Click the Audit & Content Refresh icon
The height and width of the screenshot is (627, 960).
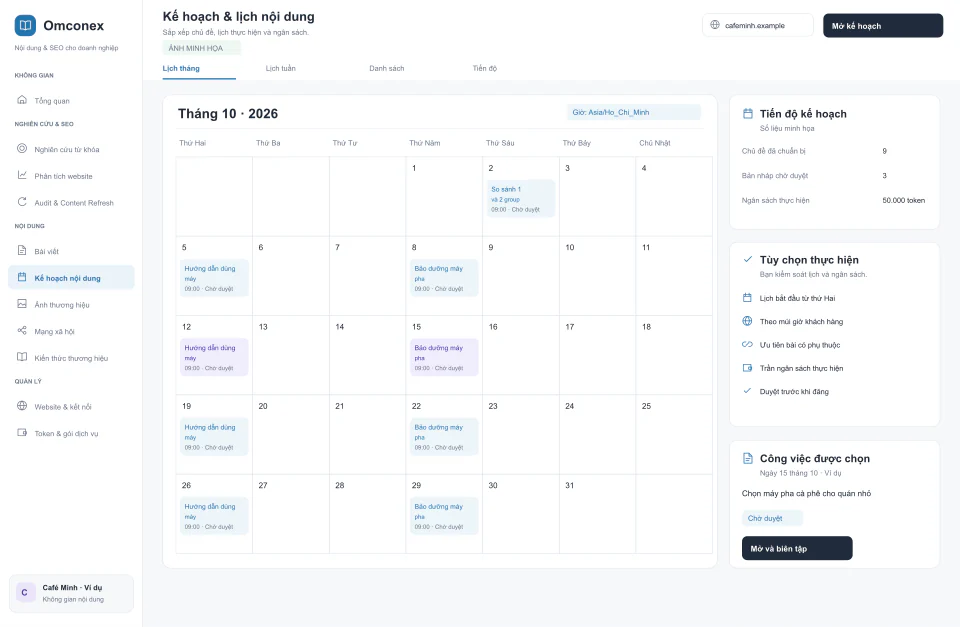coord(22,202)
